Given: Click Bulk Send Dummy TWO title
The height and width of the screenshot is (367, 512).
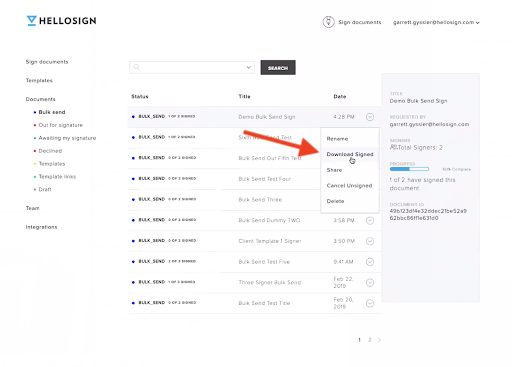Looking at the screenshot, I should (269, 220).
